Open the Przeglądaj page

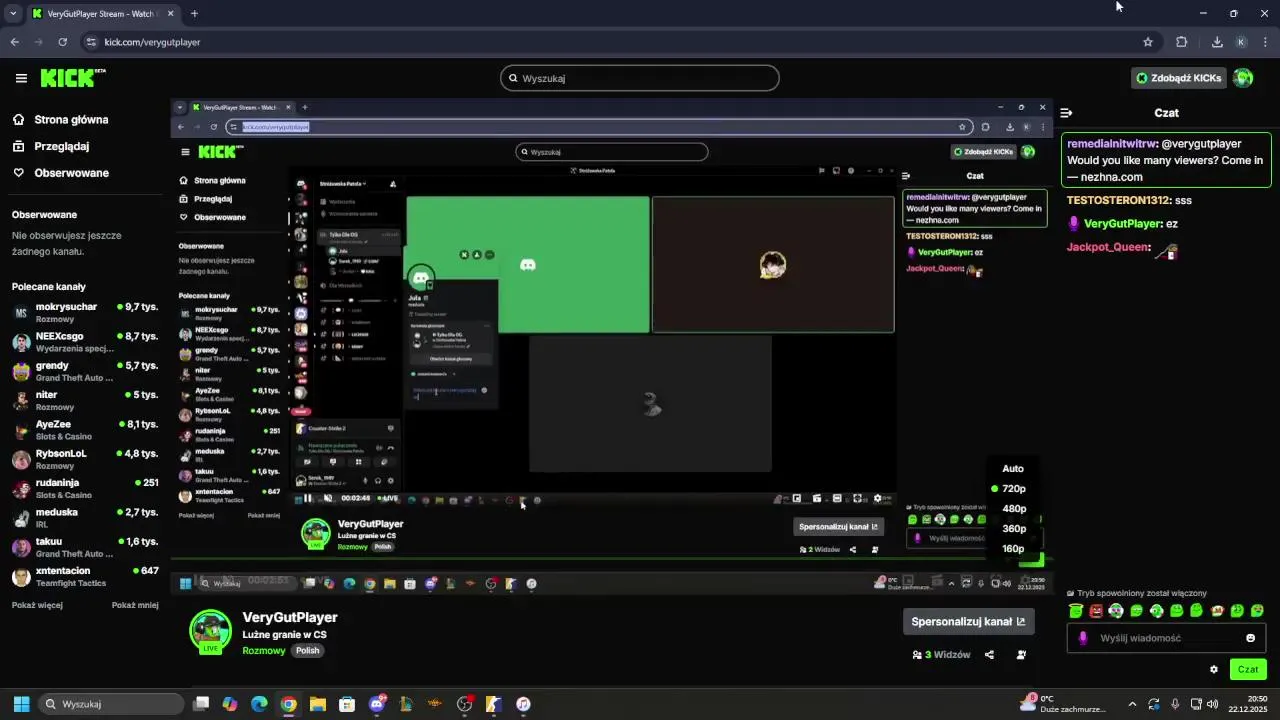[62, 146]
